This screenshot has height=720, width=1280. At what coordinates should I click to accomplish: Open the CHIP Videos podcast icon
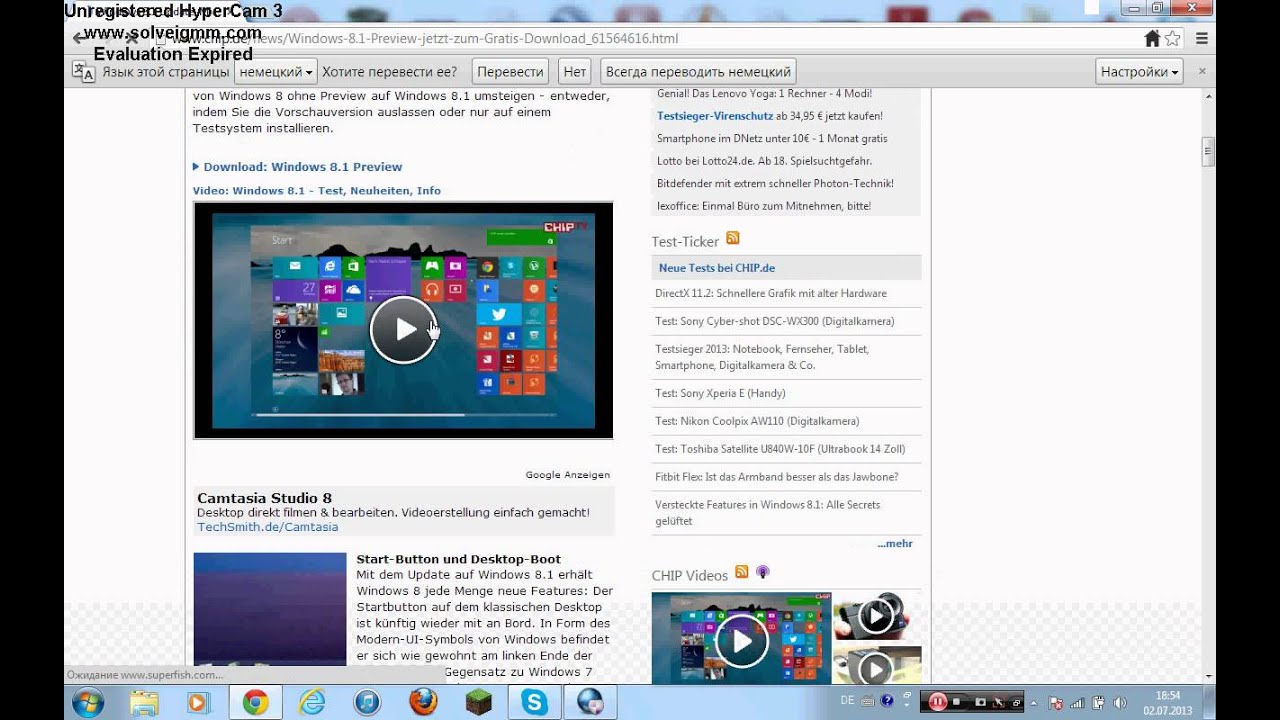pyautogui.click(x=763, y=572)
